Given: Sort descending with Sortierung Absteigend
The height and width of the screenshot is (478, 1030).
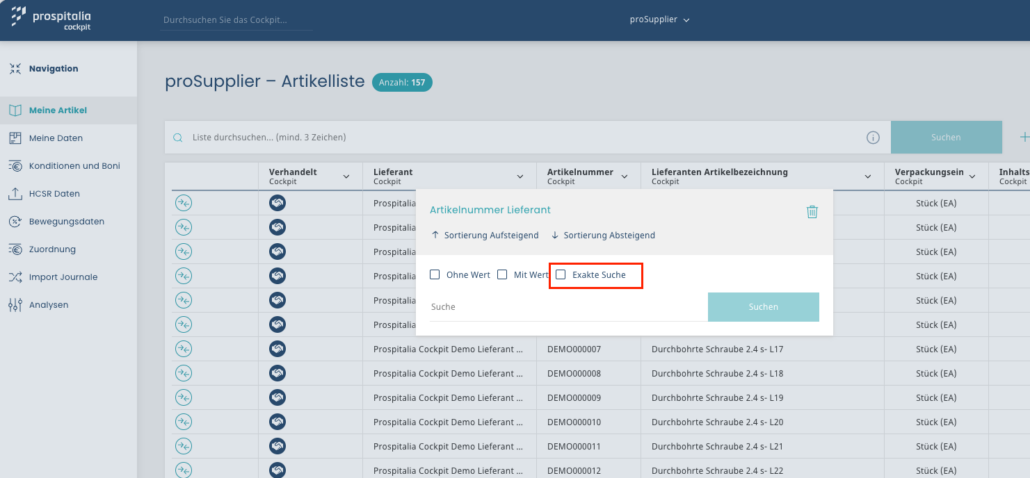Looking at the screenshot, I should point(603,235).
